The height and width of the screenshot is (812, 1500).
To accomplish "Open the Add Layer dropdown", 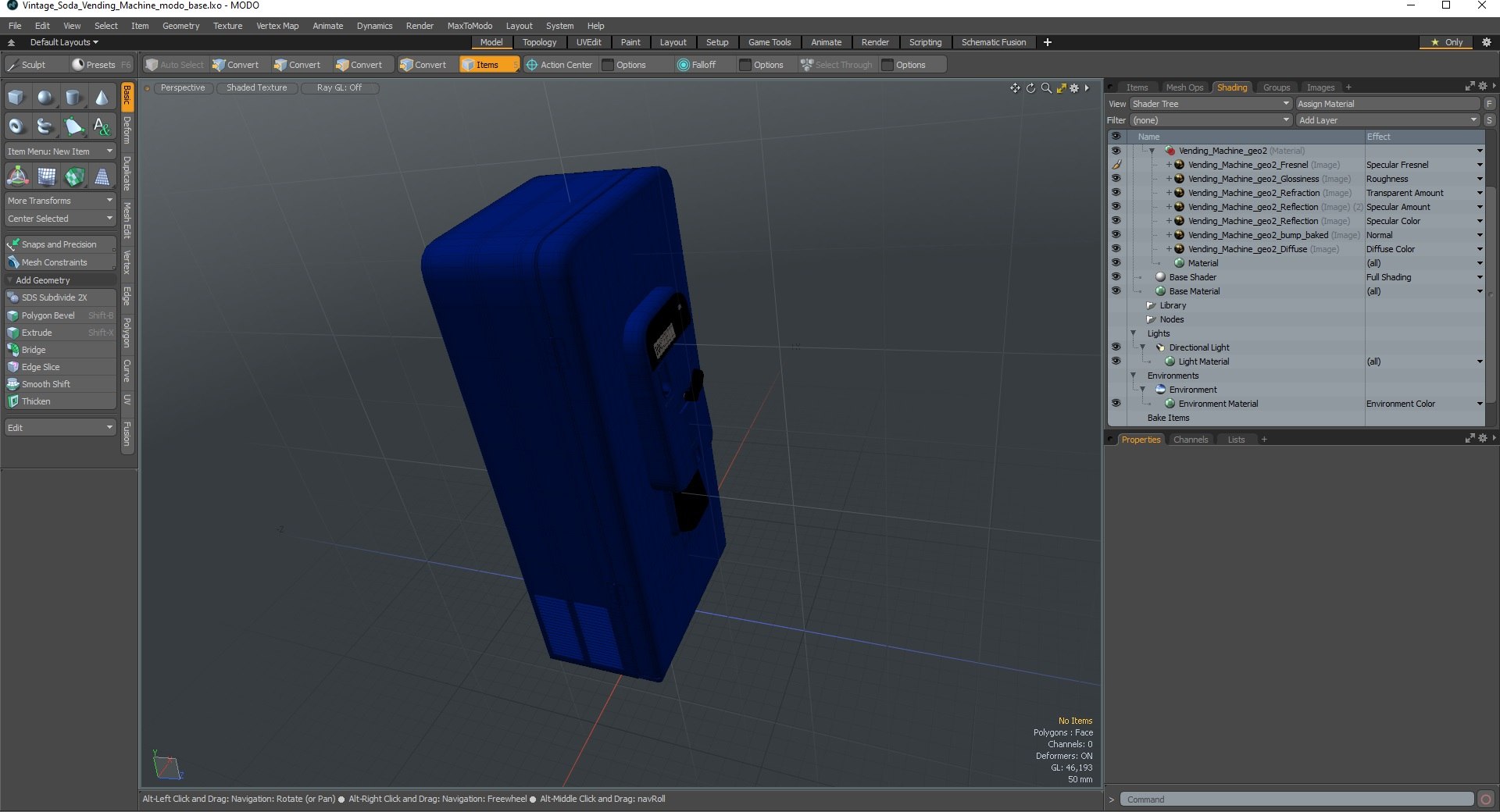I will point(1387,120).
